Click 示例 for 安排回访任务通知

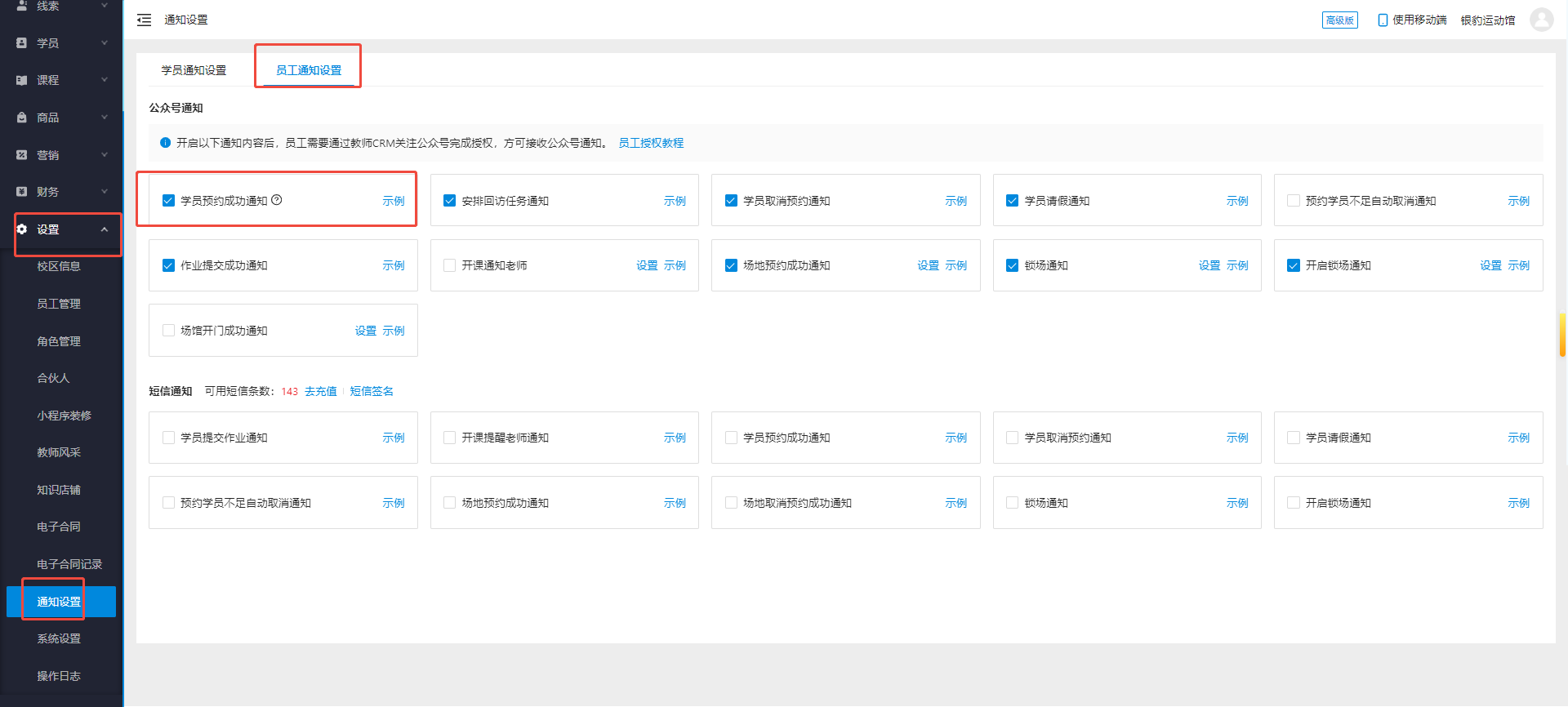click(x=675, y=201)
